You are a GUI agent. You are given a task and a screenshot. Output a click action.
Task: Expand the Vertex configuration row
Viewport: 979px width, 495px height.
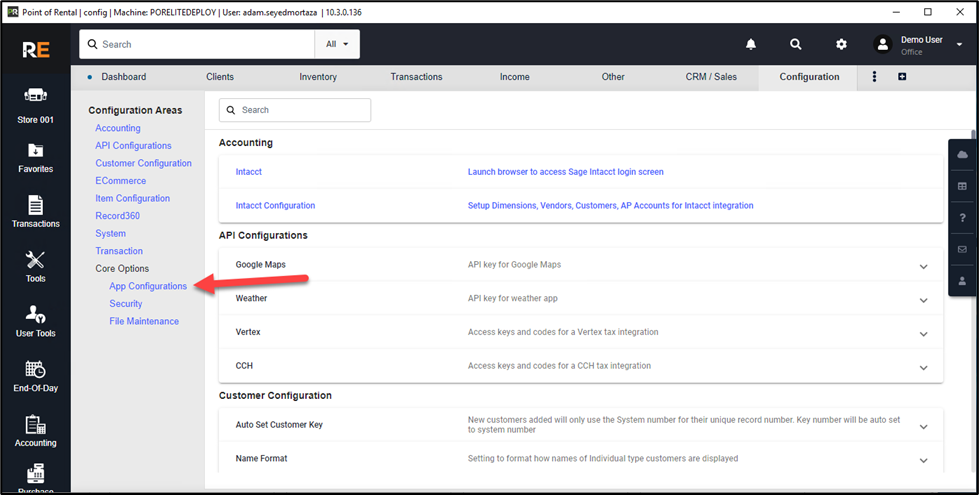click(923, 333)
